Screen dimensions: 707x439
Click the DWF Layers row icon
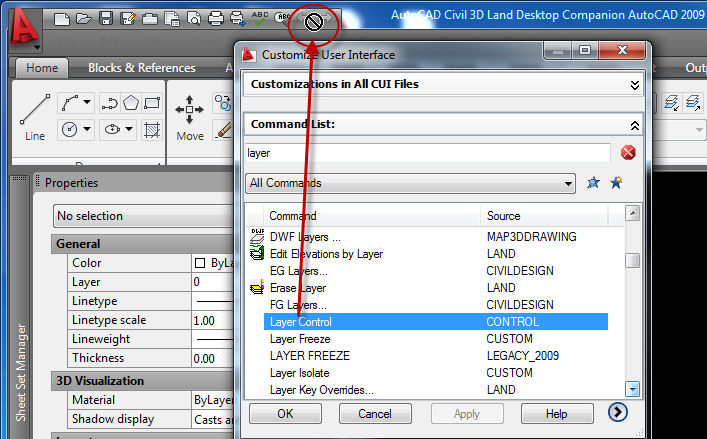click(257, 236)
